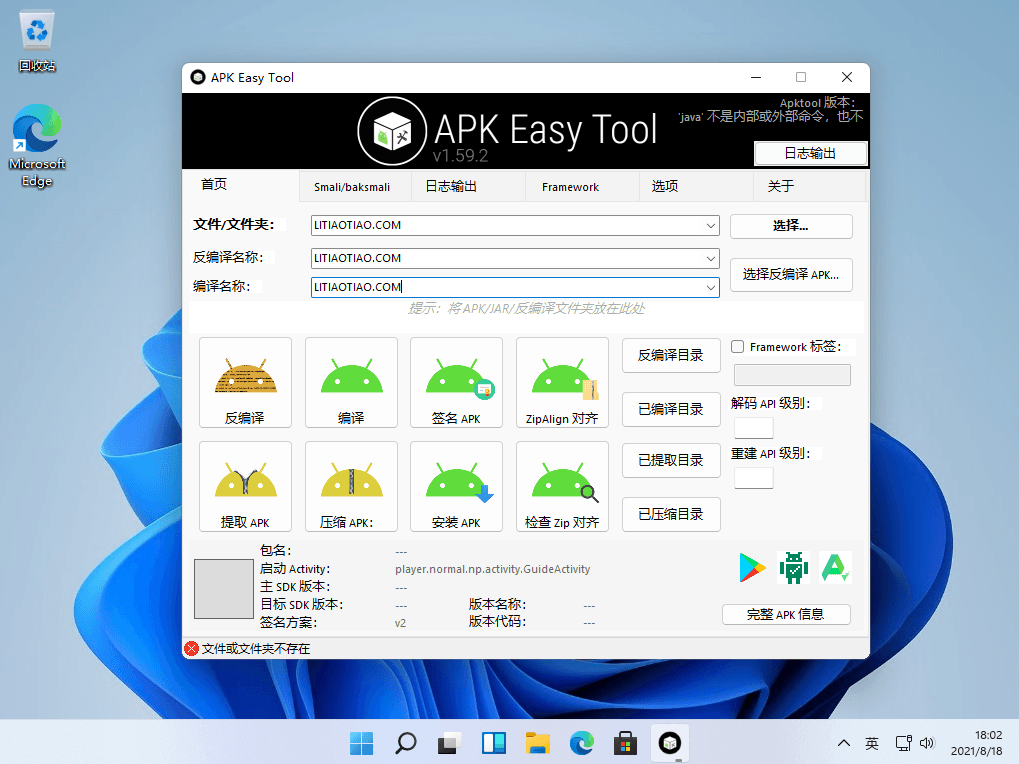
Task: Enable the Framework 标签 checkbox
Action: pyautogui.click(x=738, y=347)
